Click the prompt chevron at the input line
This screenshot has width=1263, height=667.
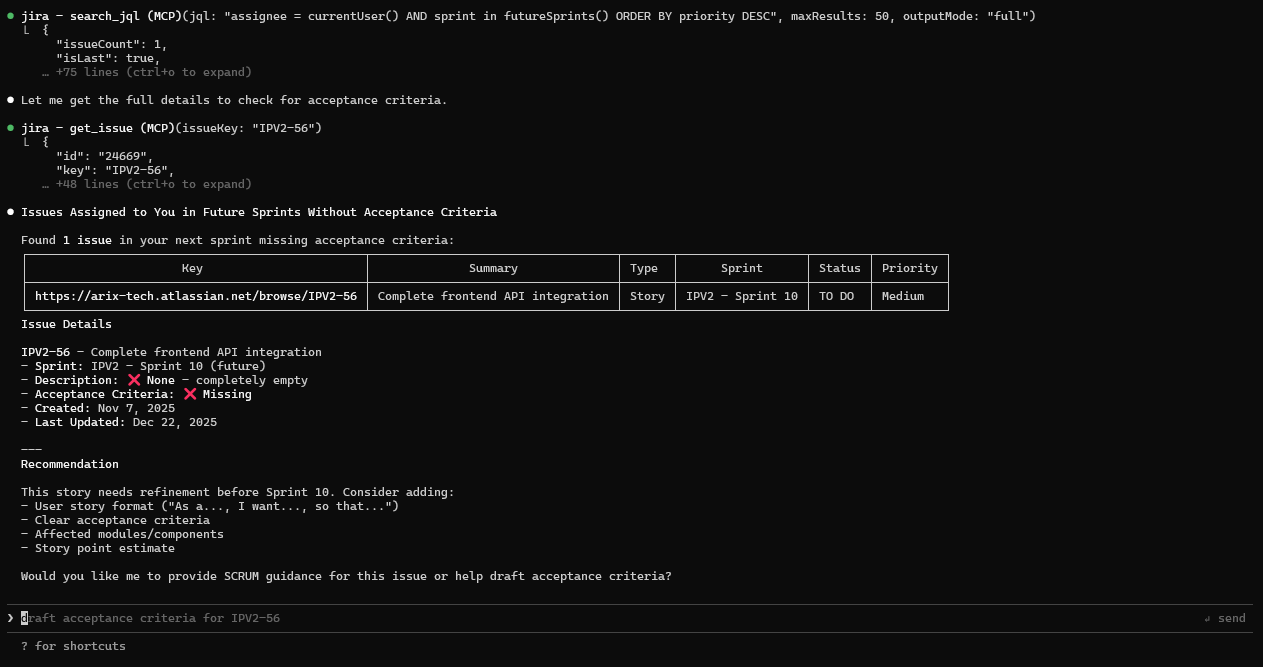pyautogui.click(x=10, y=617)
